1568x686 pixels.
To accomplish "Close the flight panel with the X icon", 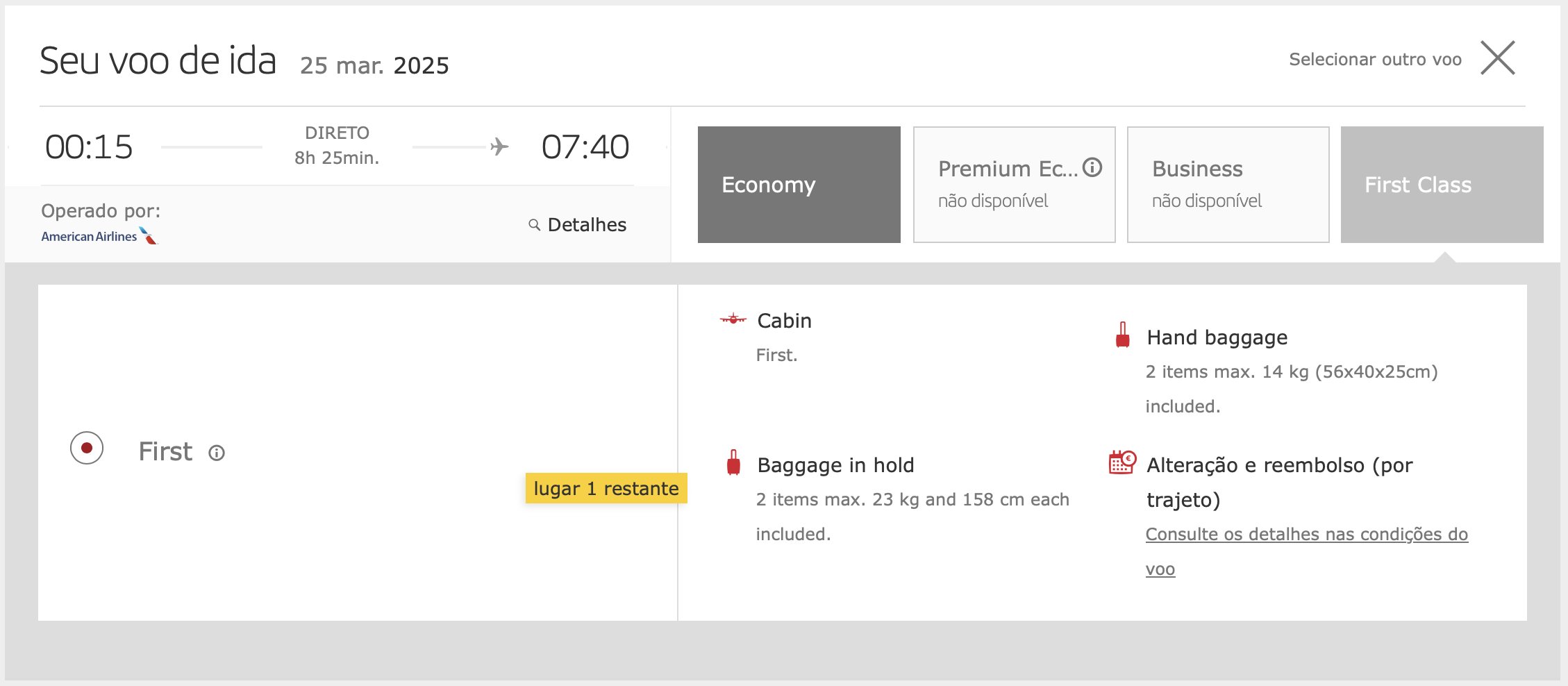I will click(x=1498, y=58).
